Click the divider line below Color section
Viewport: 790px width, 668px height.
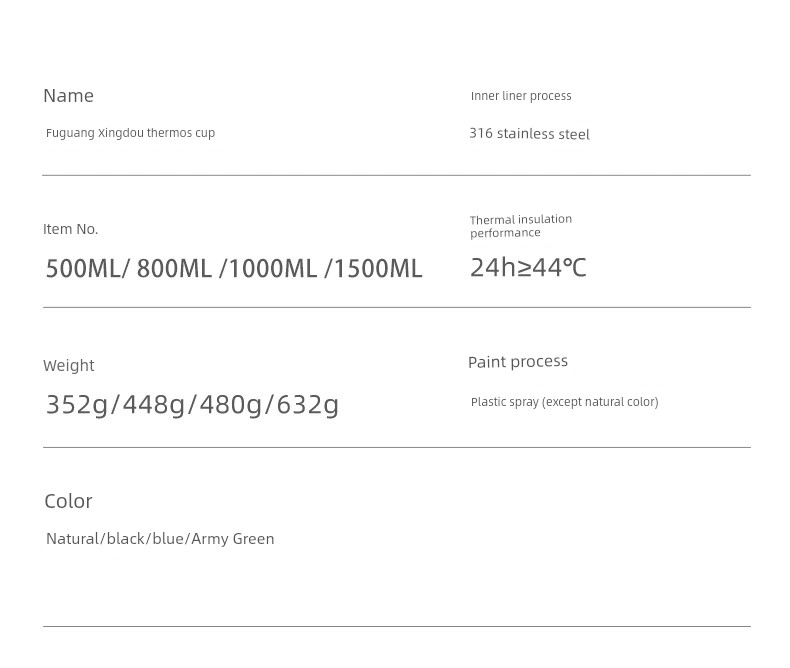[x=396, y=627]
